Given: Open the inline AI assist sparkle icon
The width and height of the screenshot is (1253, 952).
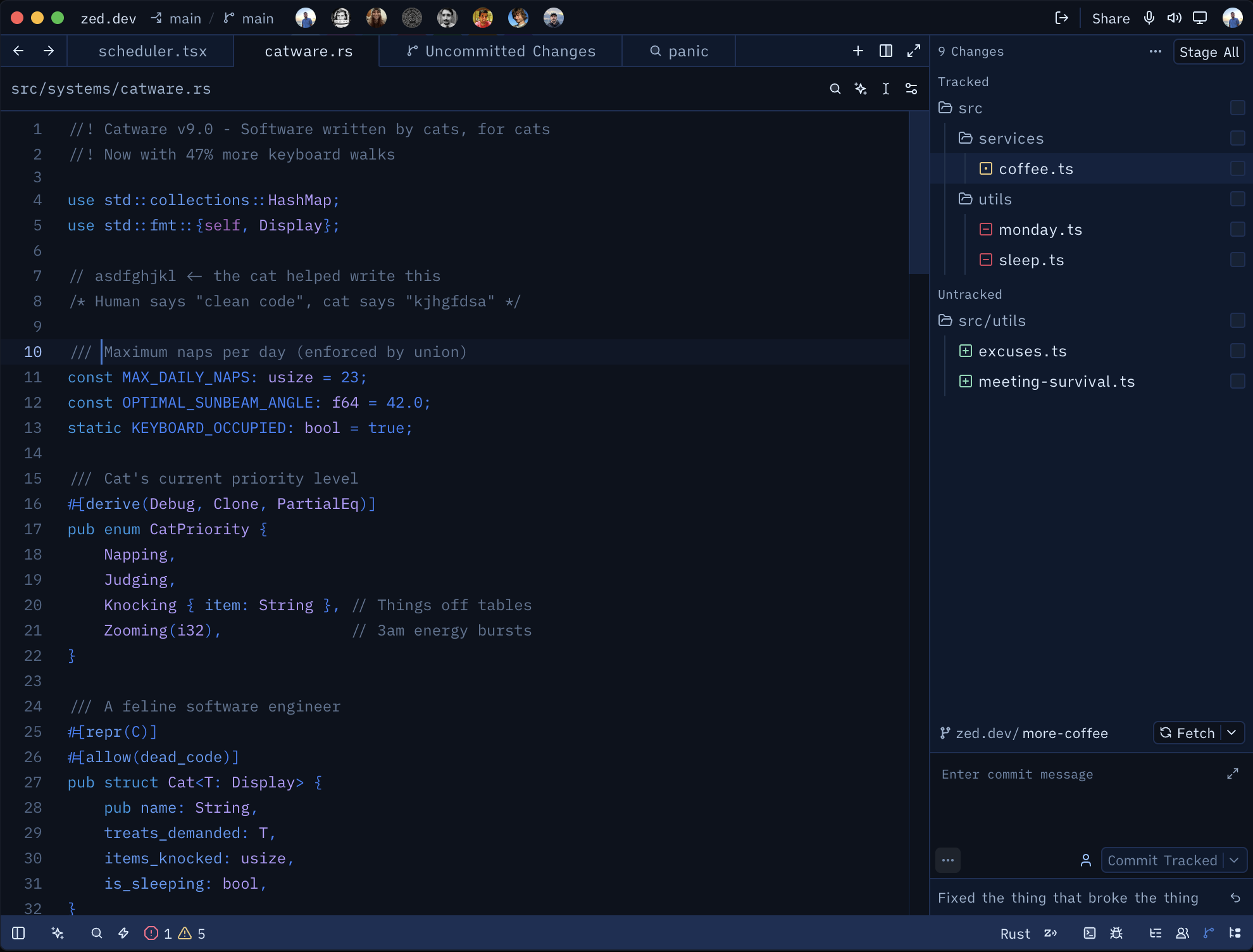Looking at the screenshot, I should [x=861, y=89].
